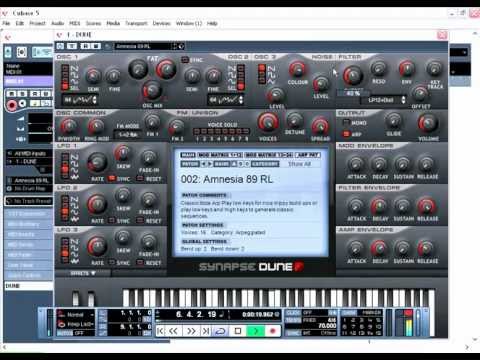Click the noise COLOUR knob

(x=297, y=69)
